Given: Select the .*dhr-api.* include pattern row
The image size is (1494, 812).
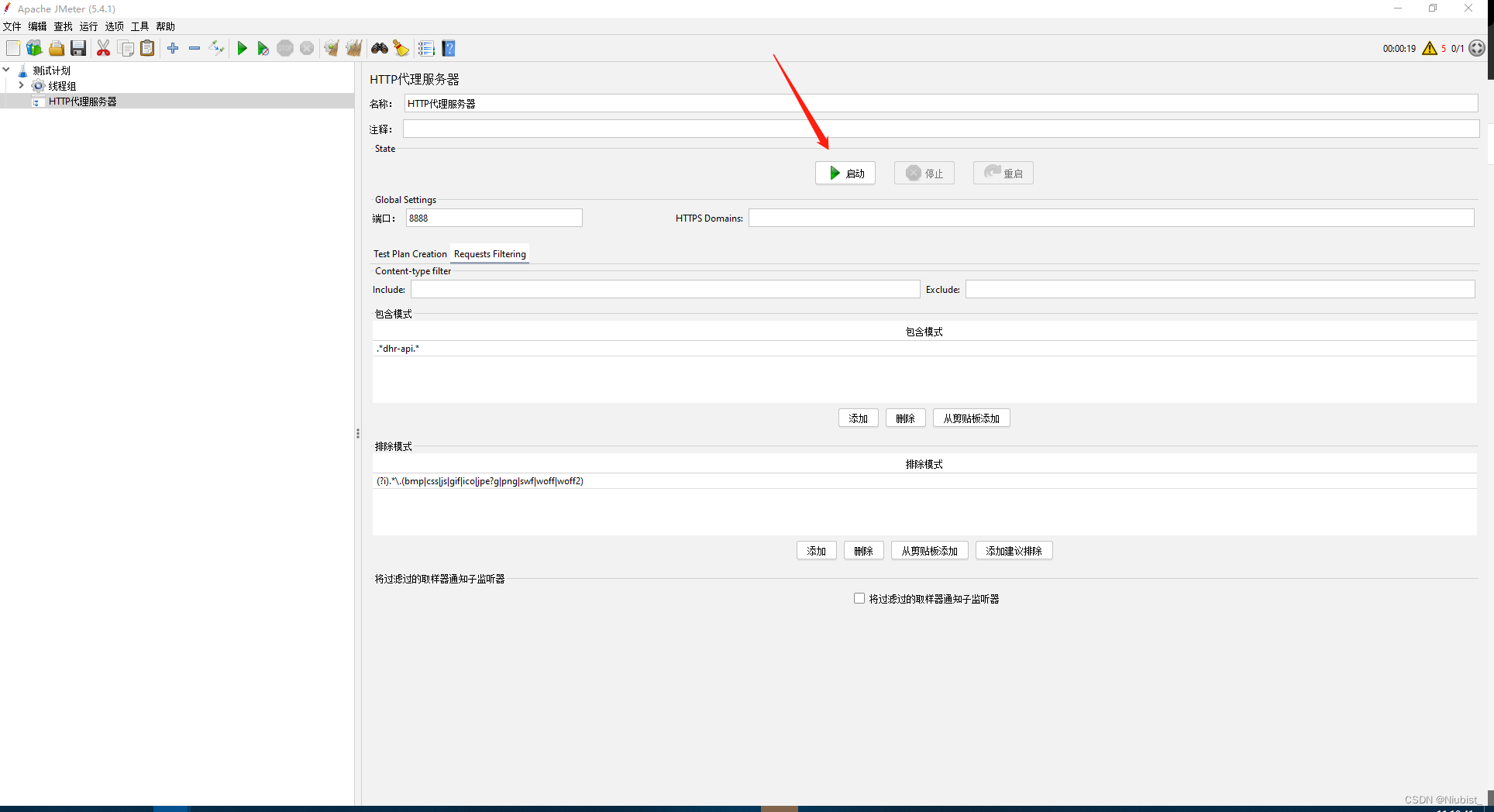Looking at the screenshot, I should tap(924, 349).
